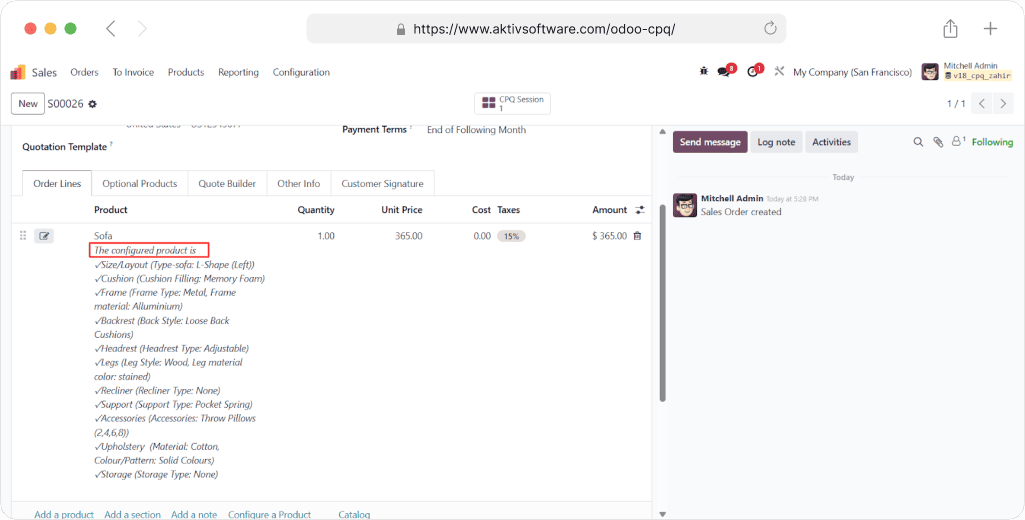Image resolution: width=1025 pixels, height=520 pixels.
Task: Open My Company (San Francisco) switcher
Action: tap(852, 72)
